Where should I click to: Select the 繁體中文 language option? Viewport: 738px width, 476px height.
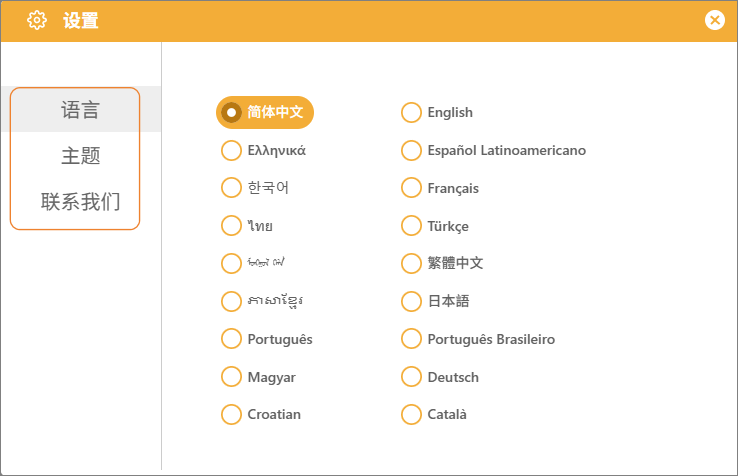tap(411, 263)
